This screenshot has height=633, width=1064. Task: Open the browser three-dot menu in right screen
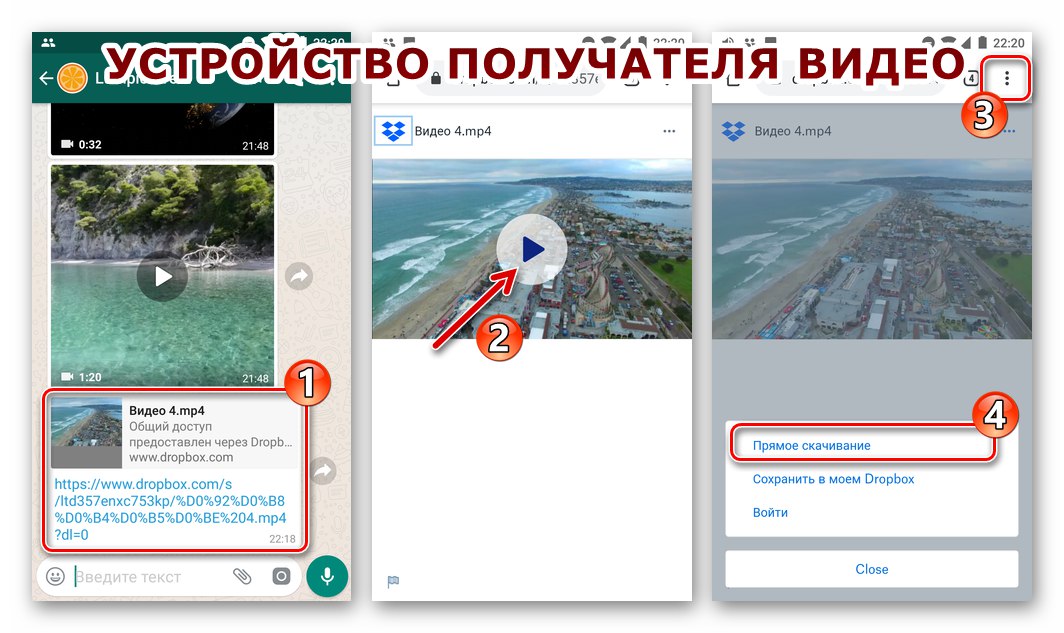[1007, 79]
